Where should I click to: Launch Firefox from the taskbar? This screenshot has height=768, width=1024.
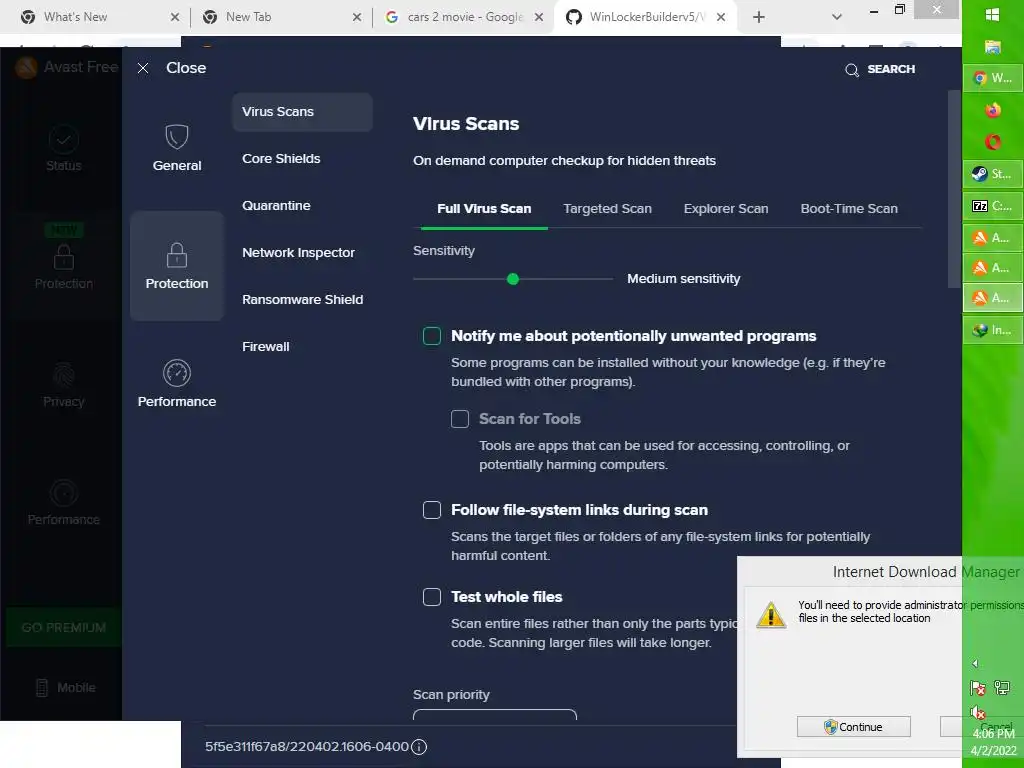click(993, 110)
